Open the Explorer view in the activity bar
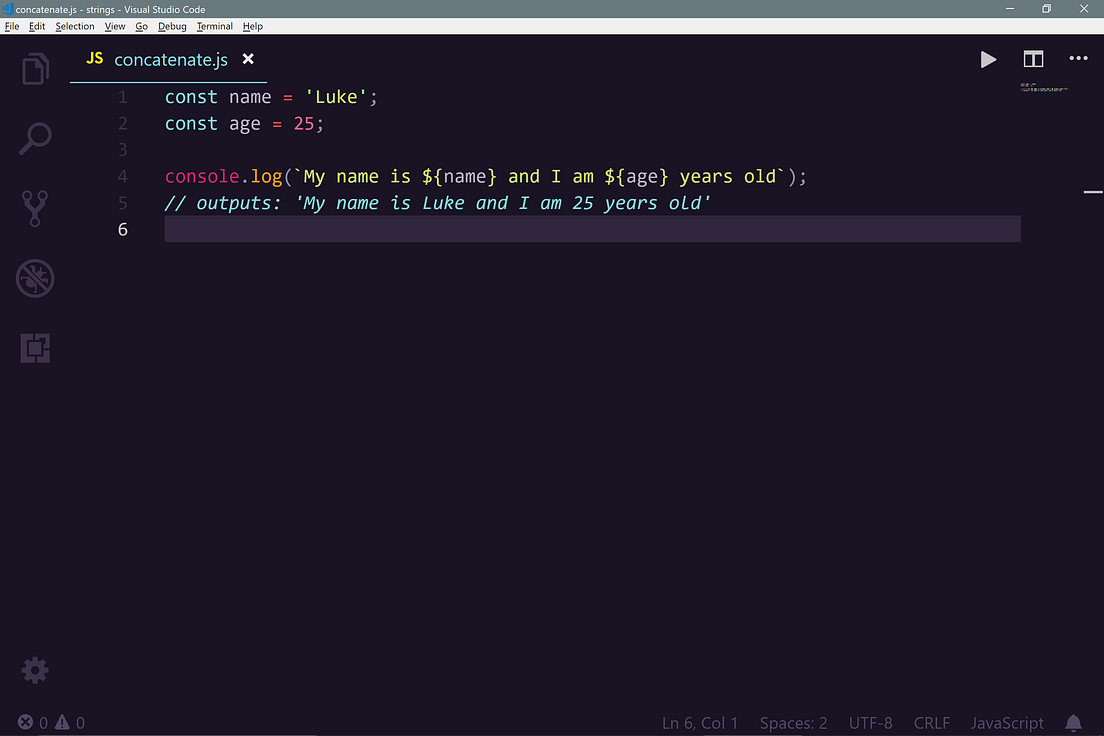The image size is (1104, 736). 35,68
